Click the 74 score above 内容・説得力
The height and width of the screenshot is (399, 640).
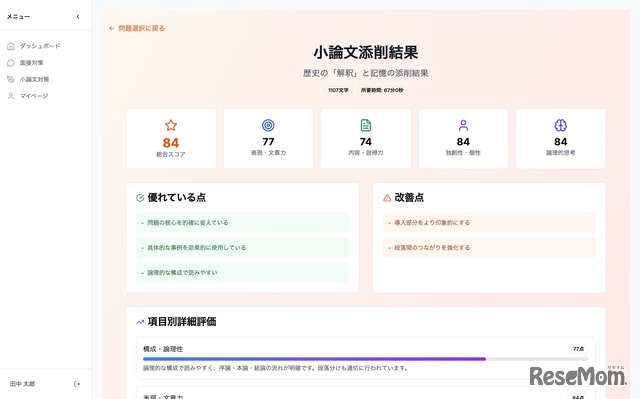pyautogui.click(x=366, y=142)
